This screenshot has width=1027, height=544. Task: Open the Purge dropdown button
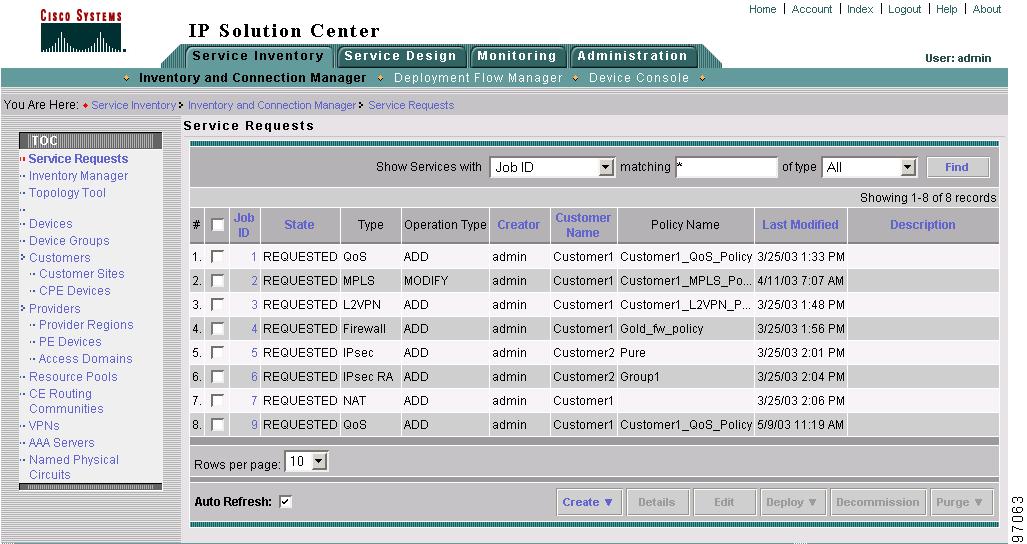961,502
